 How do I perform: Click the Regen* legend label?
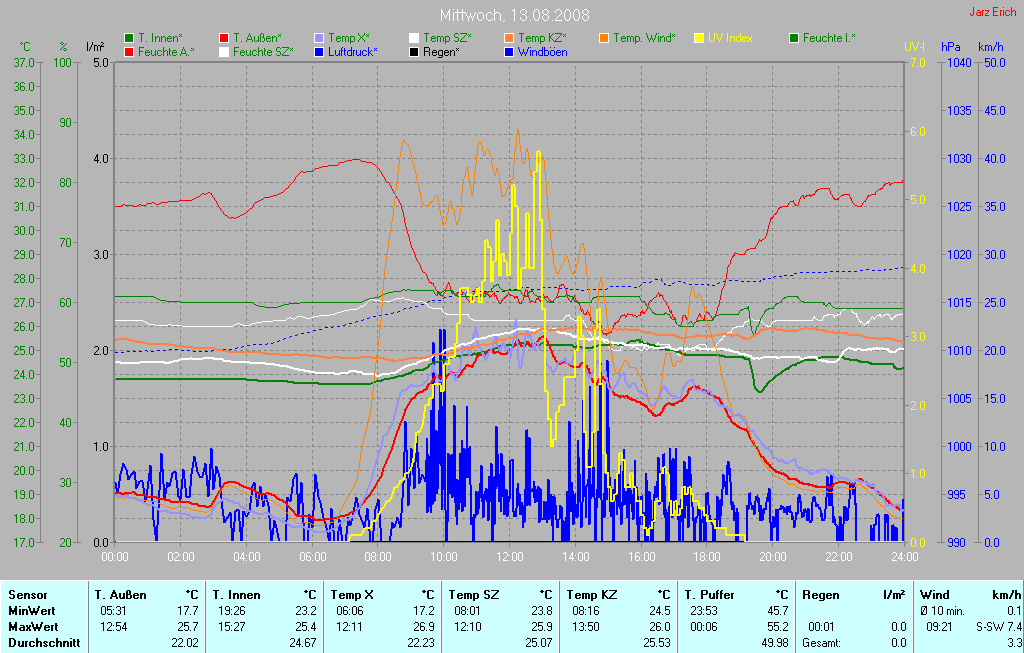click(x=441, y=52)
